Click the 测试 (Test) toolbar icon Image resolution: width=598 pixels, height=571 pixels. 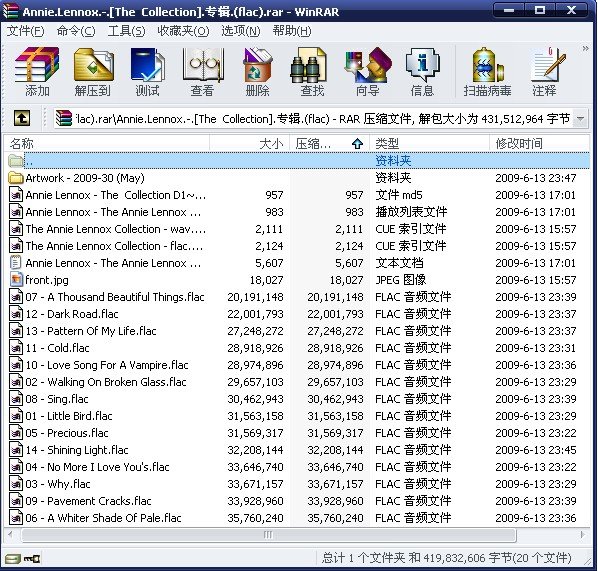[148, 72]
